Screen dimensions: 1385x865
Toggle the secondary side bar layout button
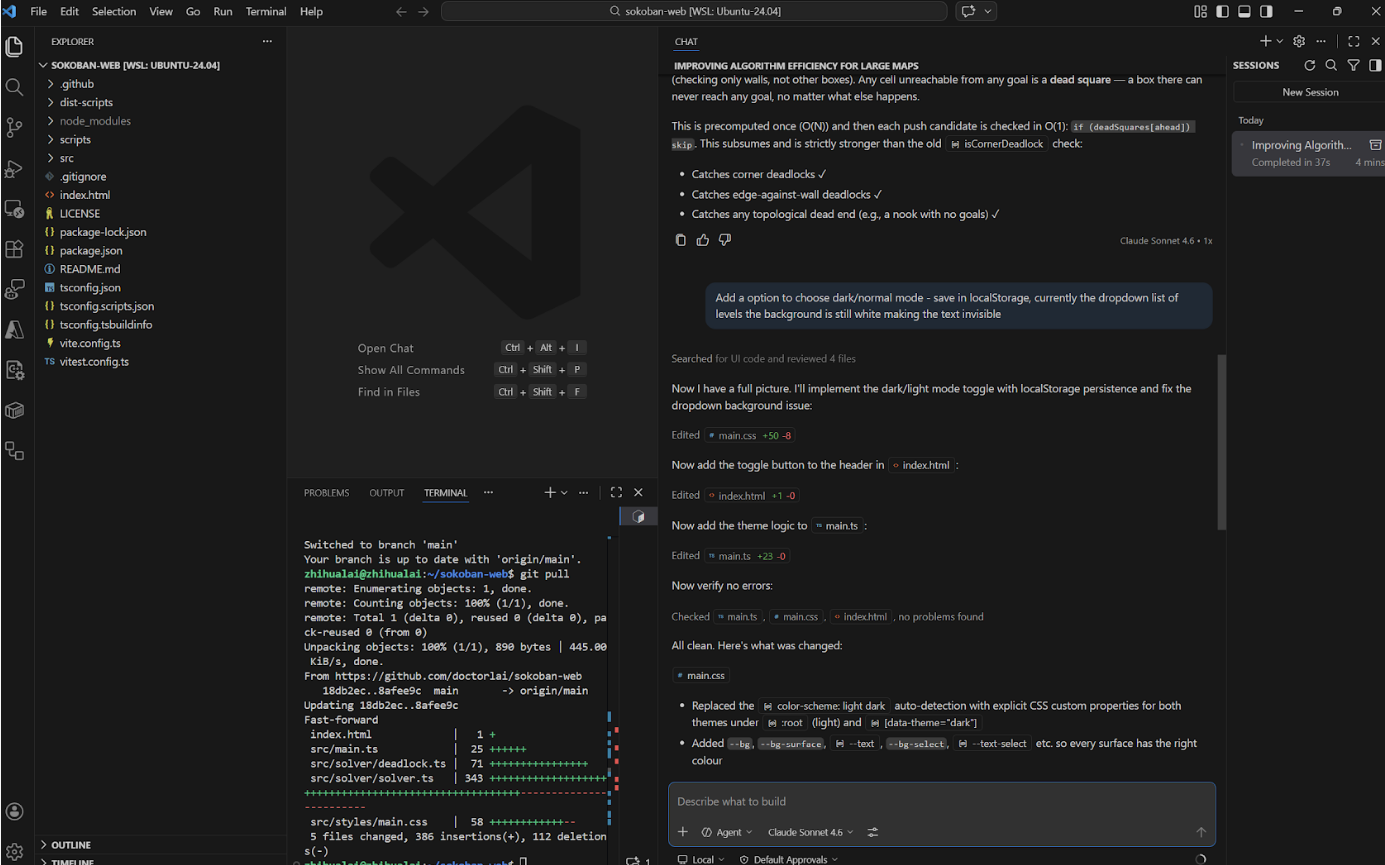[1266, 11]
